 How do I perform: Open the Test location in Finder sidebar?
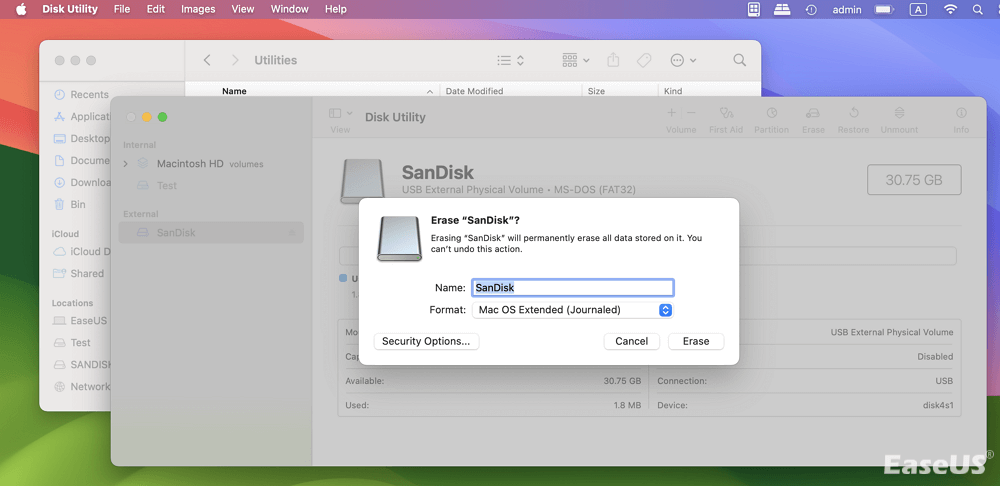pyautogui.click(x=72, y=342)
